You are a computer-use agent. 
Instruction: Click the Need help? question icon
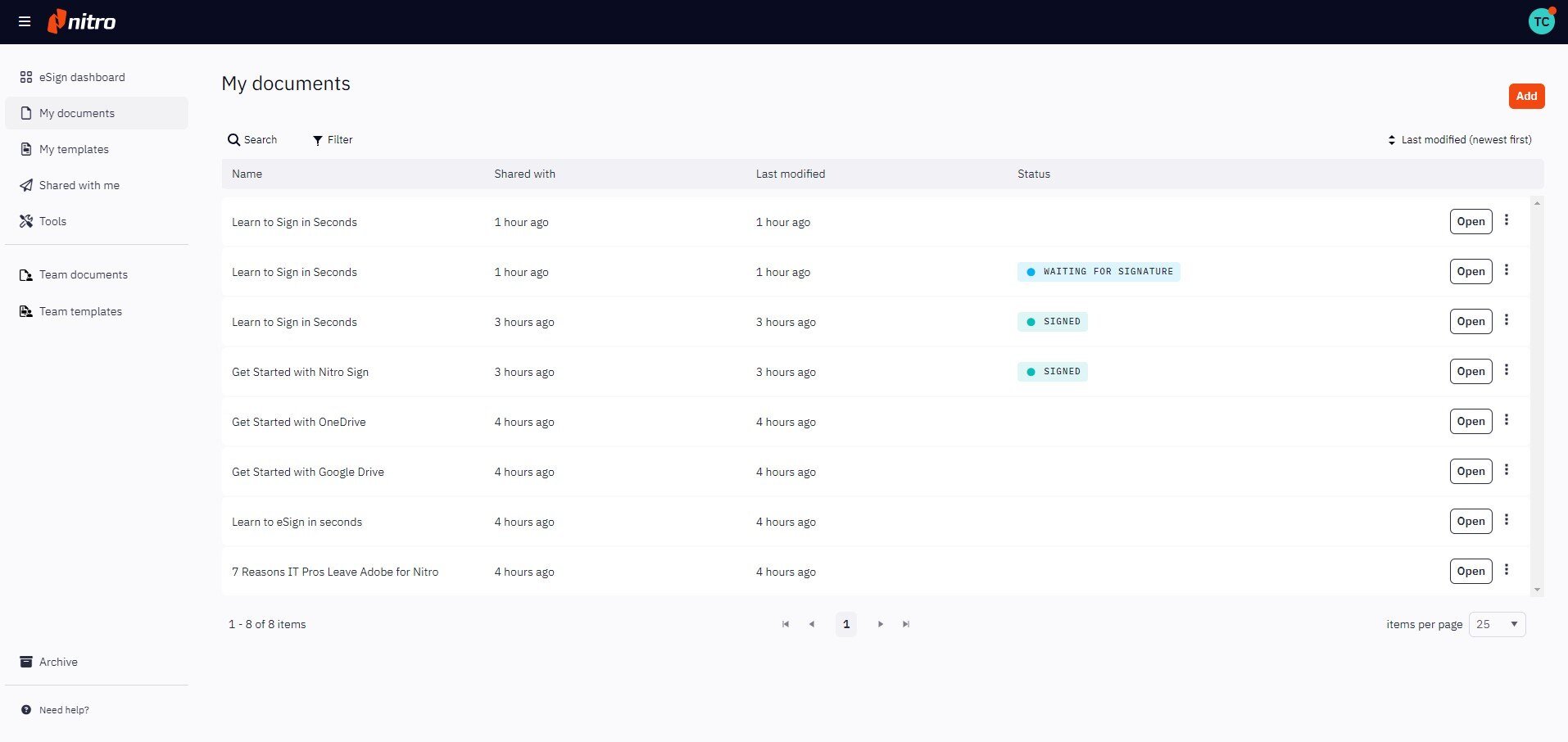coord(26,710)
